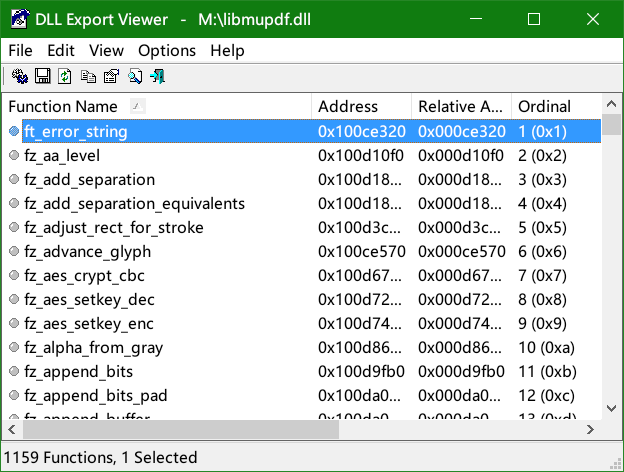The image size is (624, 472).
Task: Open the View menu
Action: coord(106,51)
